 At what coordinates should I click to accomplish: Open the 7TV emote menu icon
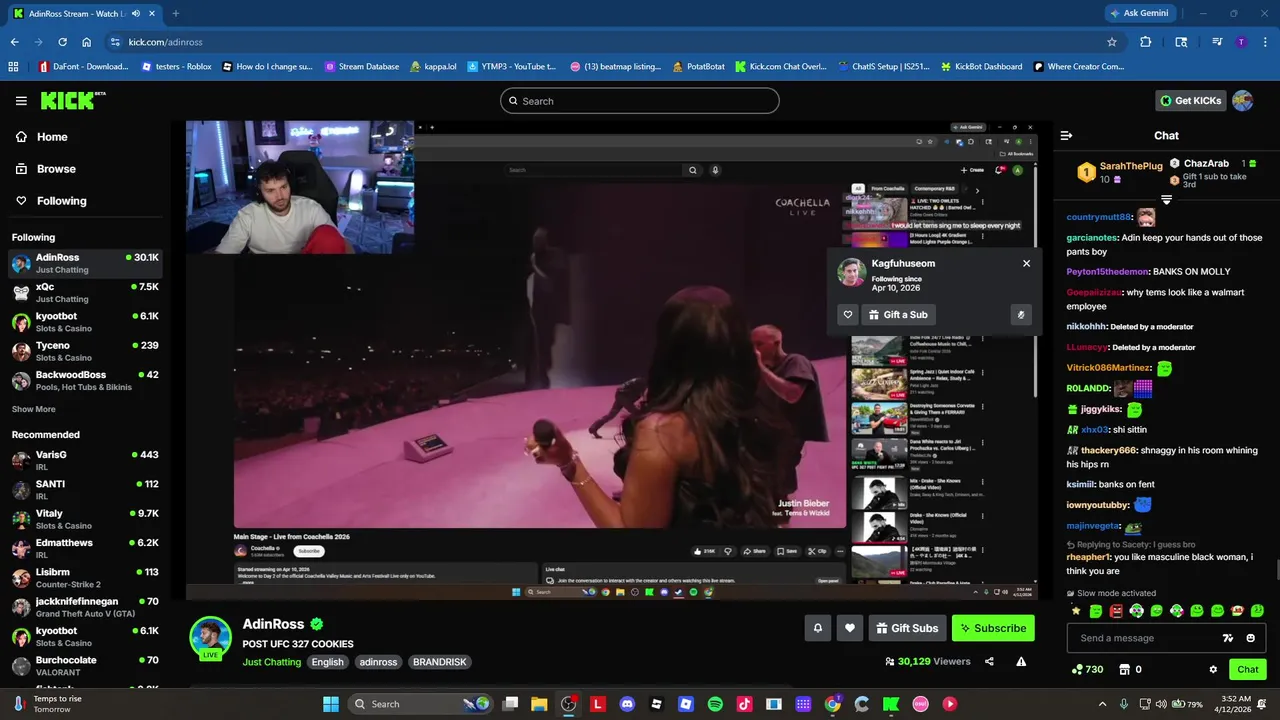click(x=1228, y=638)
